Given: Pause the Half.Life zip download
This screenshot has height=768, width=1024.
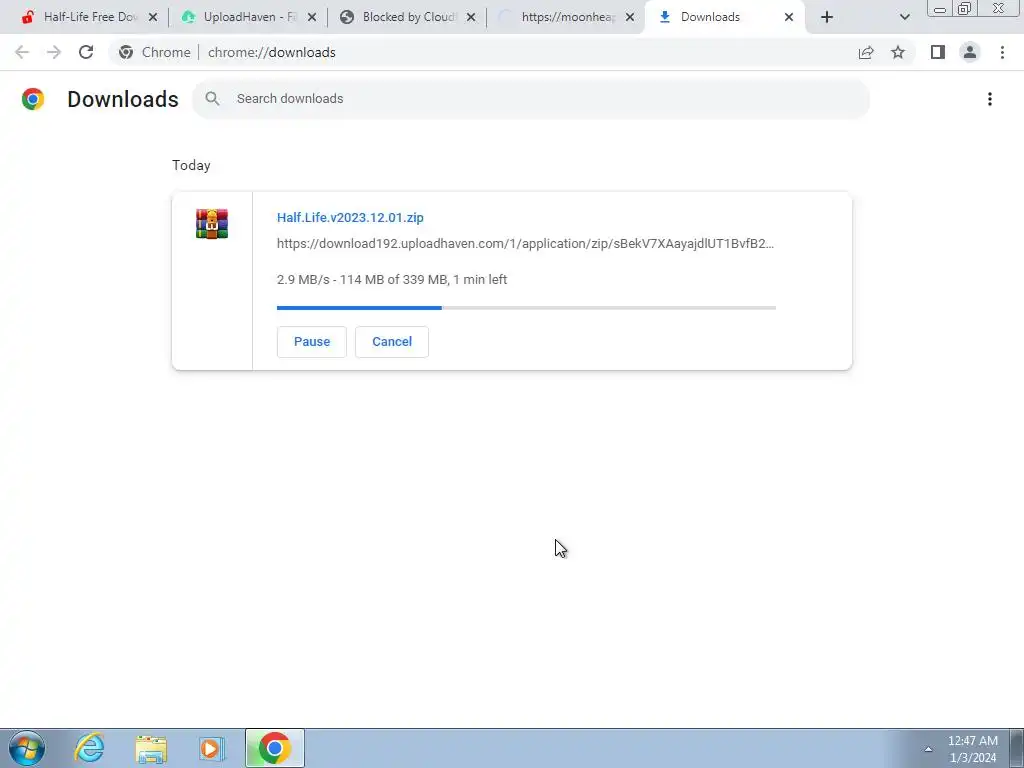Looking at the screenshot, I should point(312,342).
